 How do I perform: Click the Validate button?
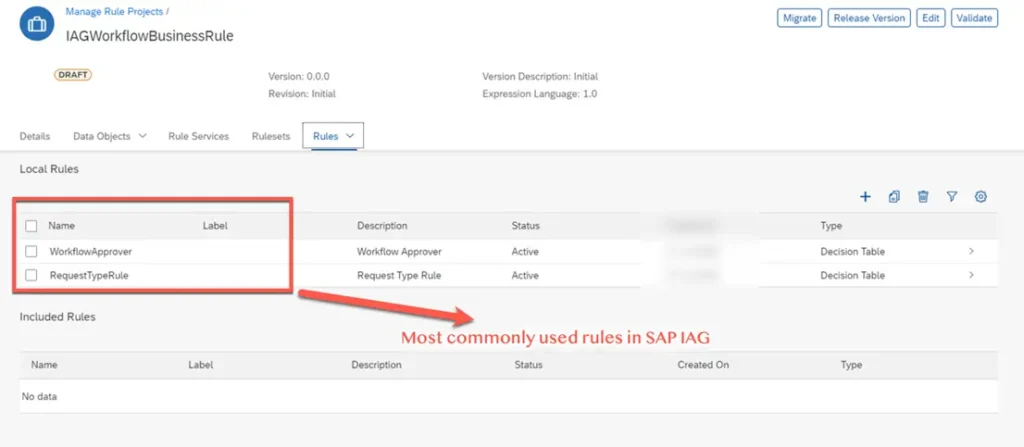(974, 18)
